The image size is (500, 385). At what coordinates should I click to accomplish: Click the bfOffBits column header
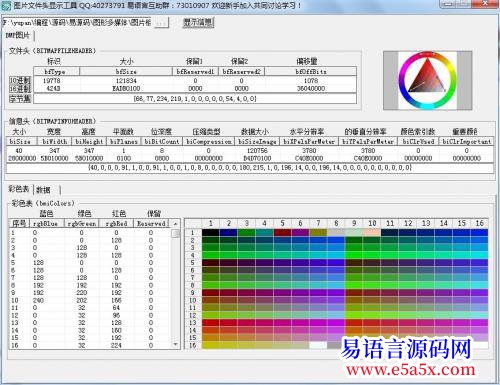(311, 71)
